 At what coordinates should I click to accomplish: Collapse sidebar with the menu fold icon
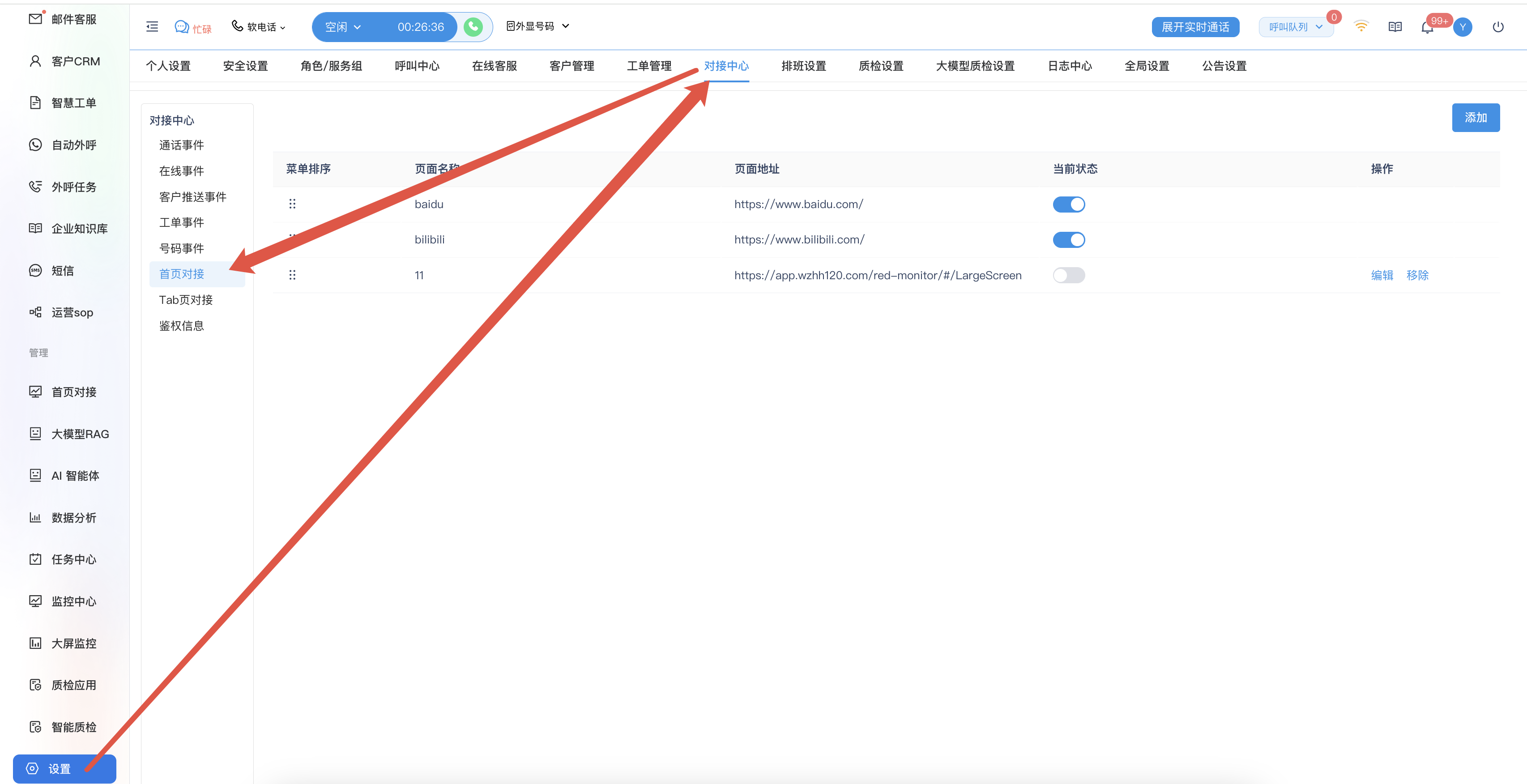click(152, 27)
